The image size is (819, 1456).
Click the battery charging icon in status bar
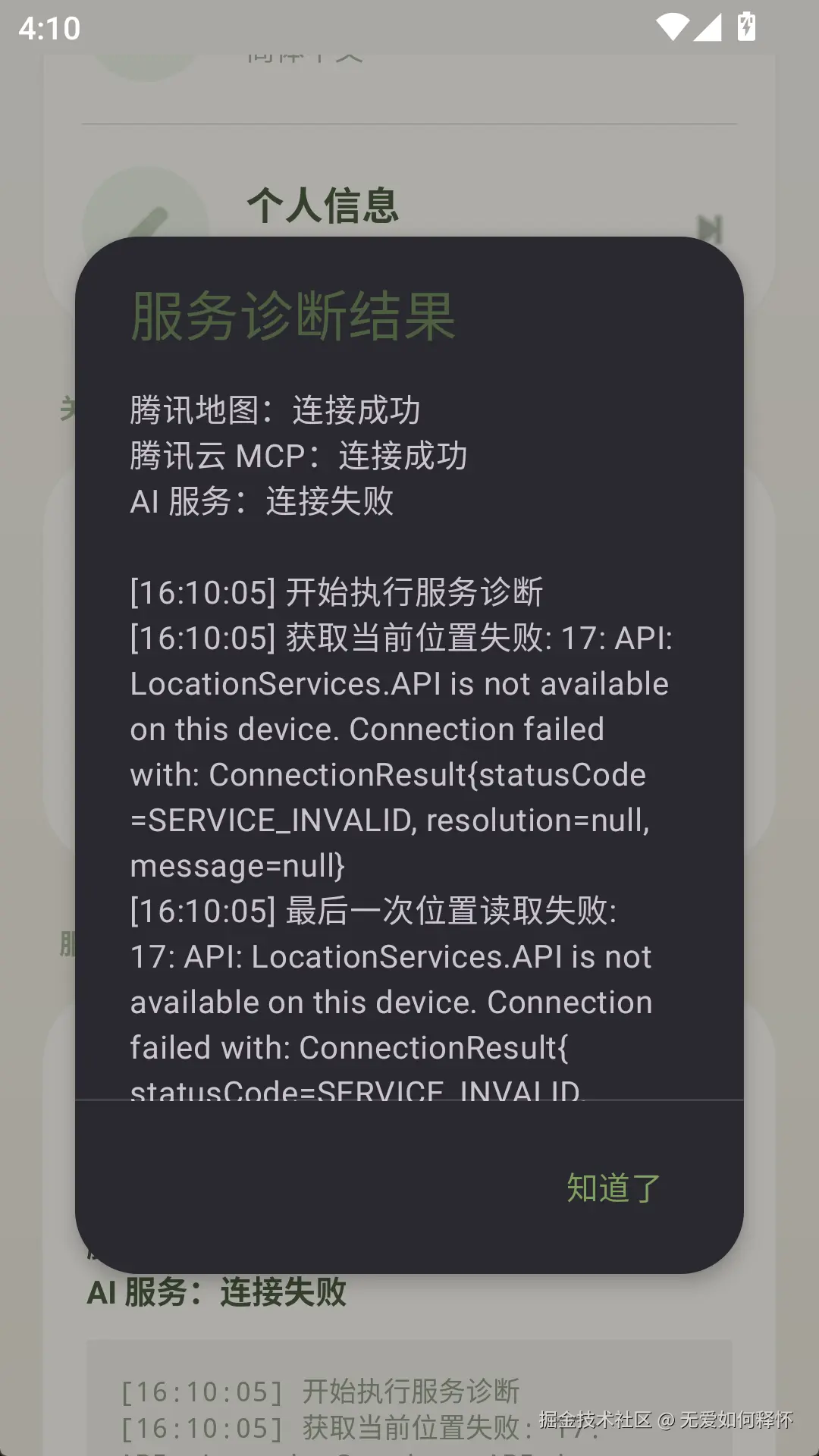click(746, 27)
